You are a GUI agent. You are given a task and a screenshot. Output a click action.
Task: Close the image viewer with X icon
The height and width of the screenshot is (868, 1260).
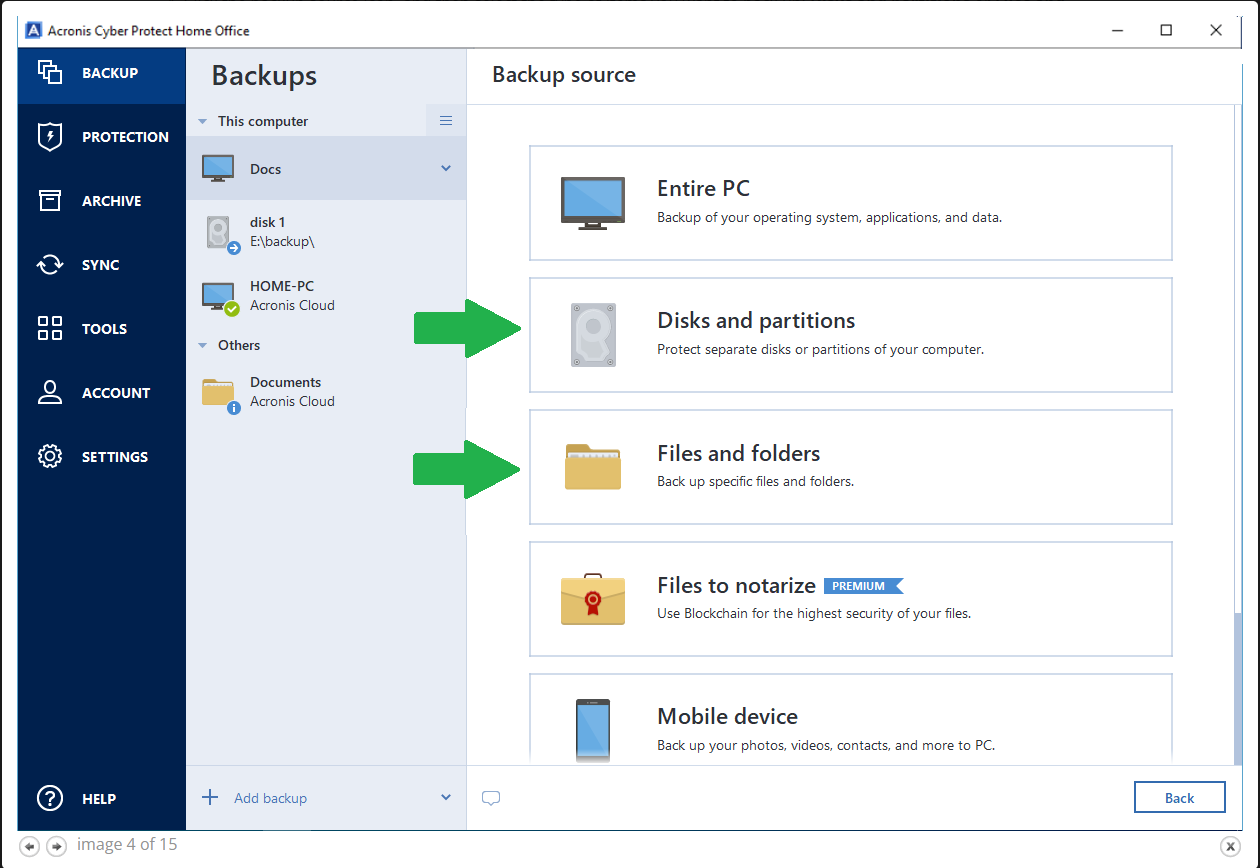point(1231,846)
